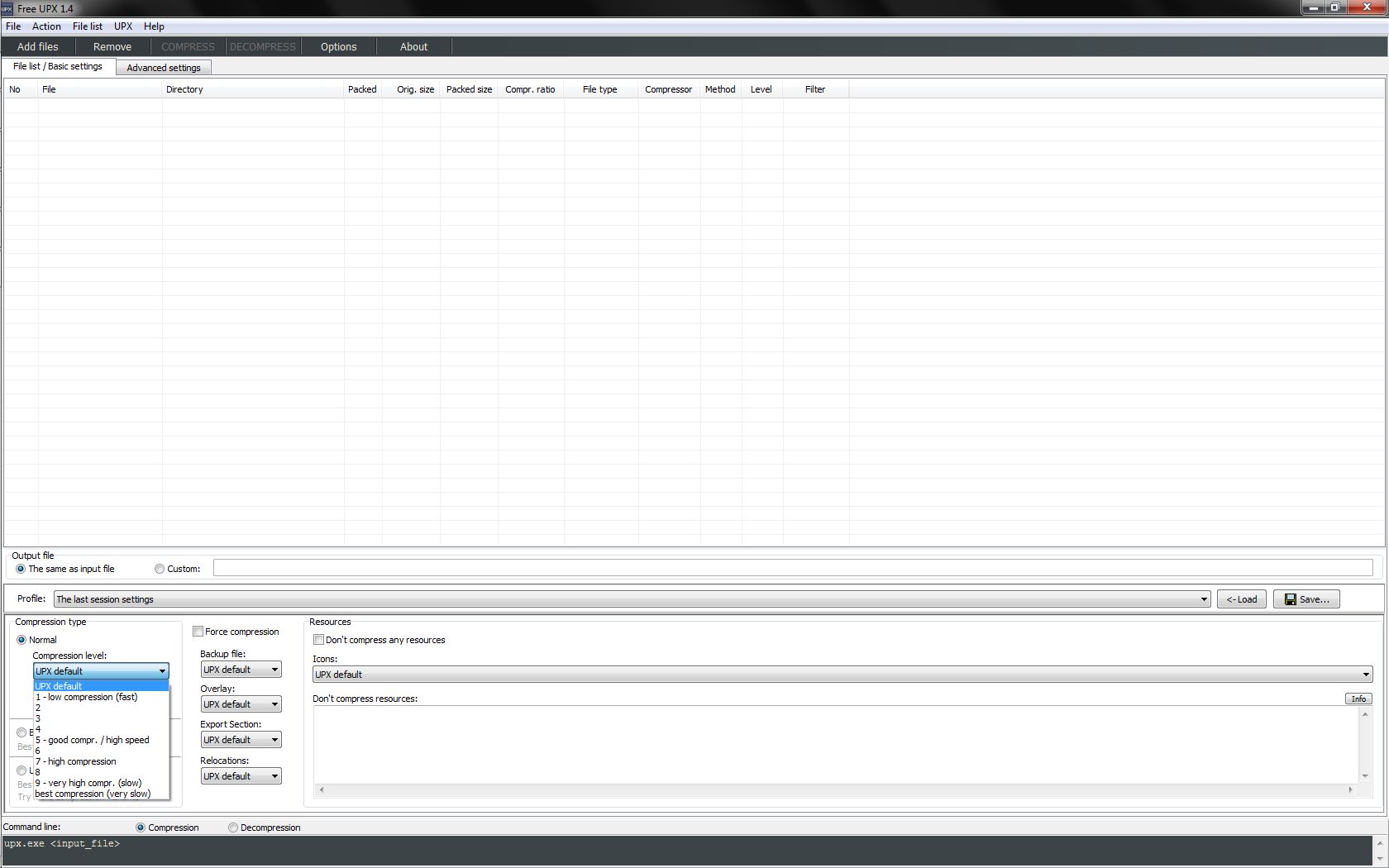Choose '1 - low compression (fast)' option

(x=101, y=697)
